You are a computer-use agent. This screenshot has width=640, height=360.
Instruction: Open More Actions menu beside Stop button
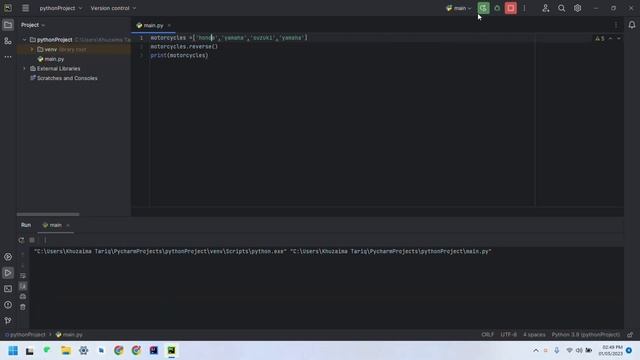524,8
